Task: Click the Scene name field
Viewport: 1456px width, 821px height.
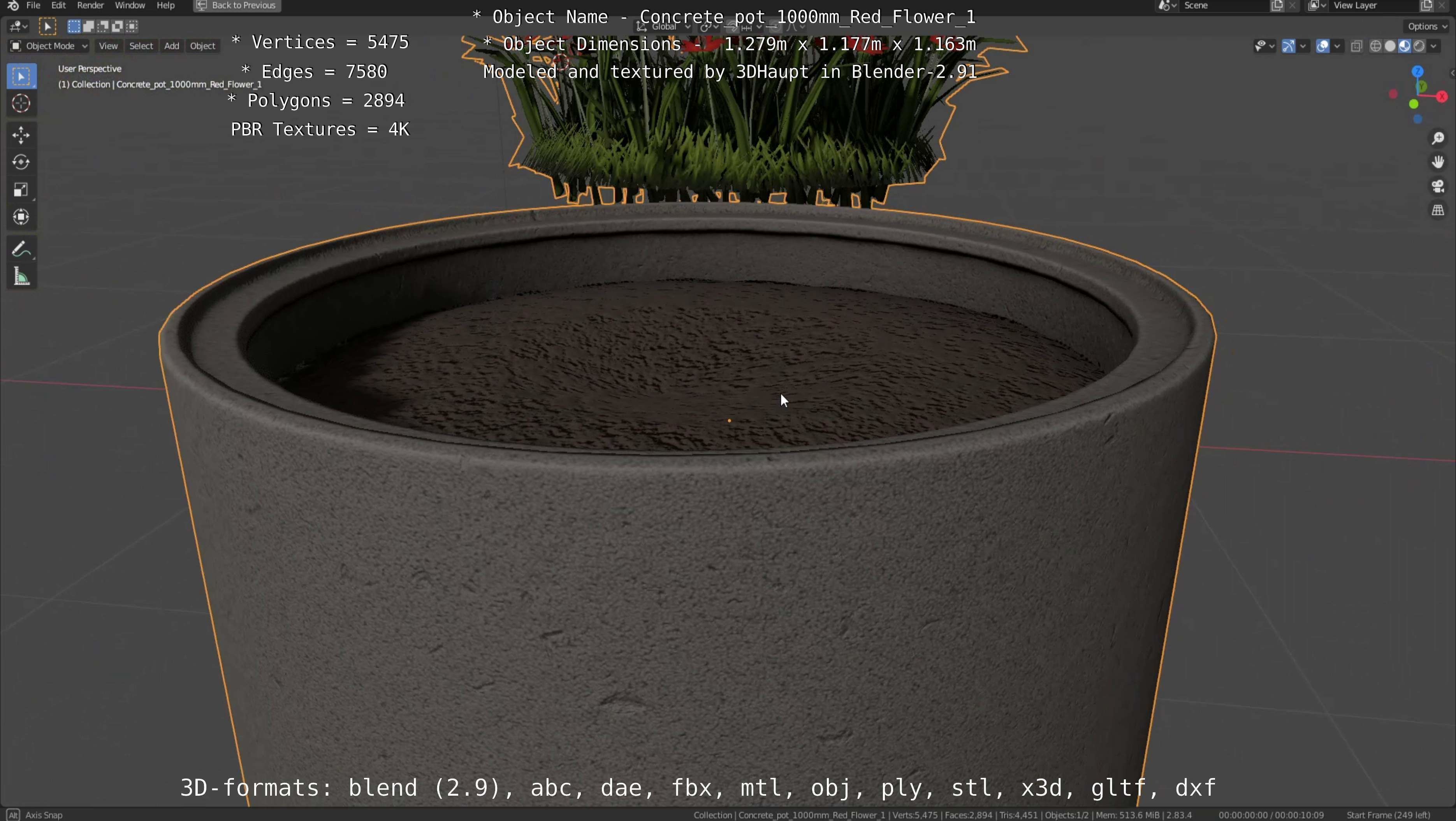Action: pos(1224,6)
